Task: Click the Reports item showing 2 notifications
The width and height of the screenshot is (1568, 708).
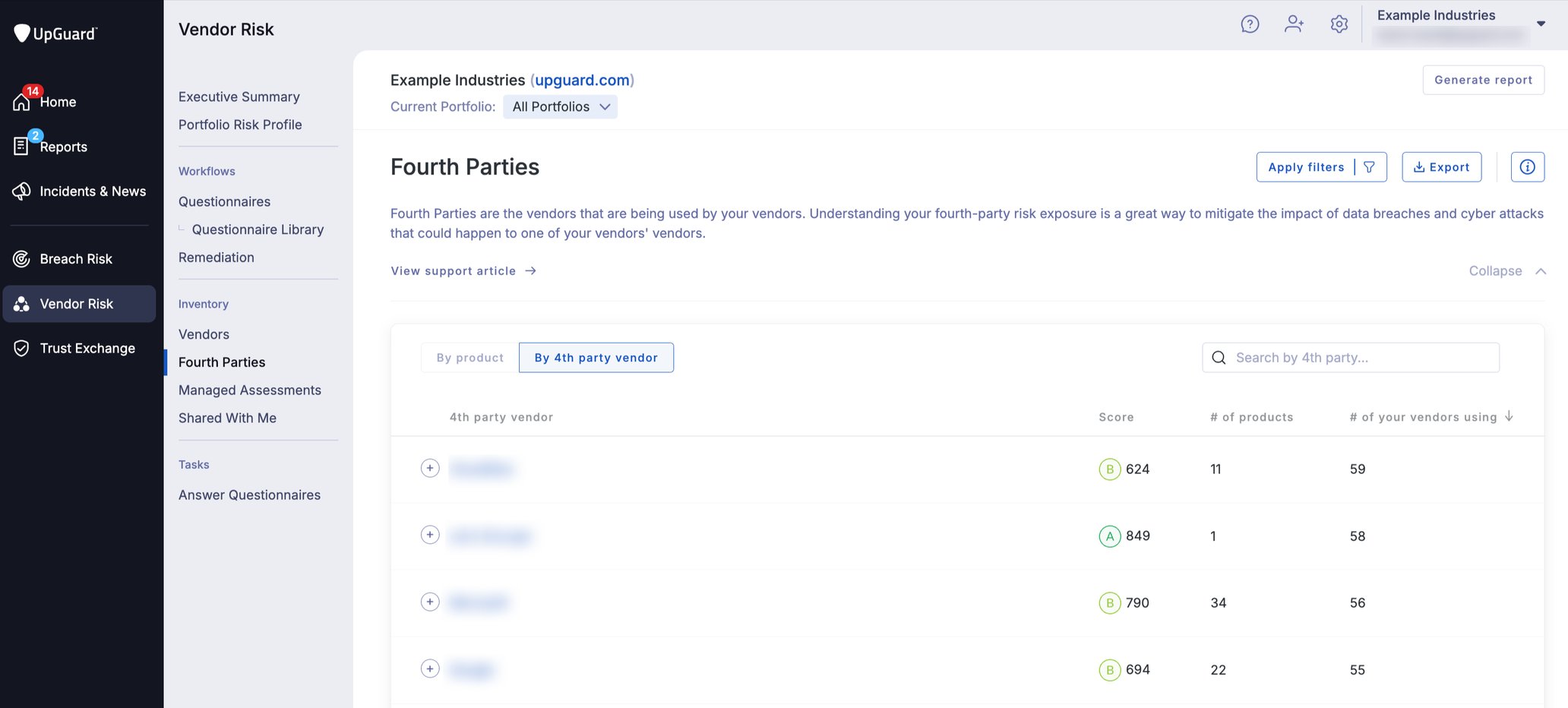Action: point(62,146)
